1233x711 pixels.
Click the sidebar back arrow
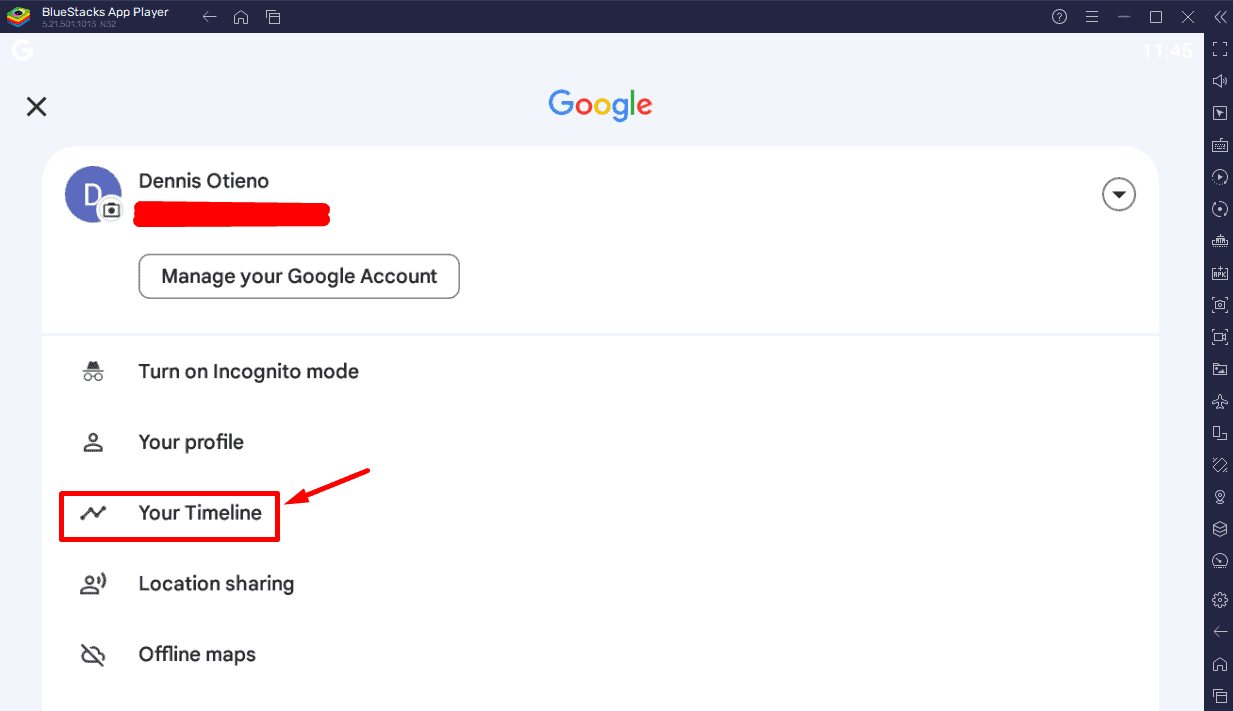(x=1219, y=632)
